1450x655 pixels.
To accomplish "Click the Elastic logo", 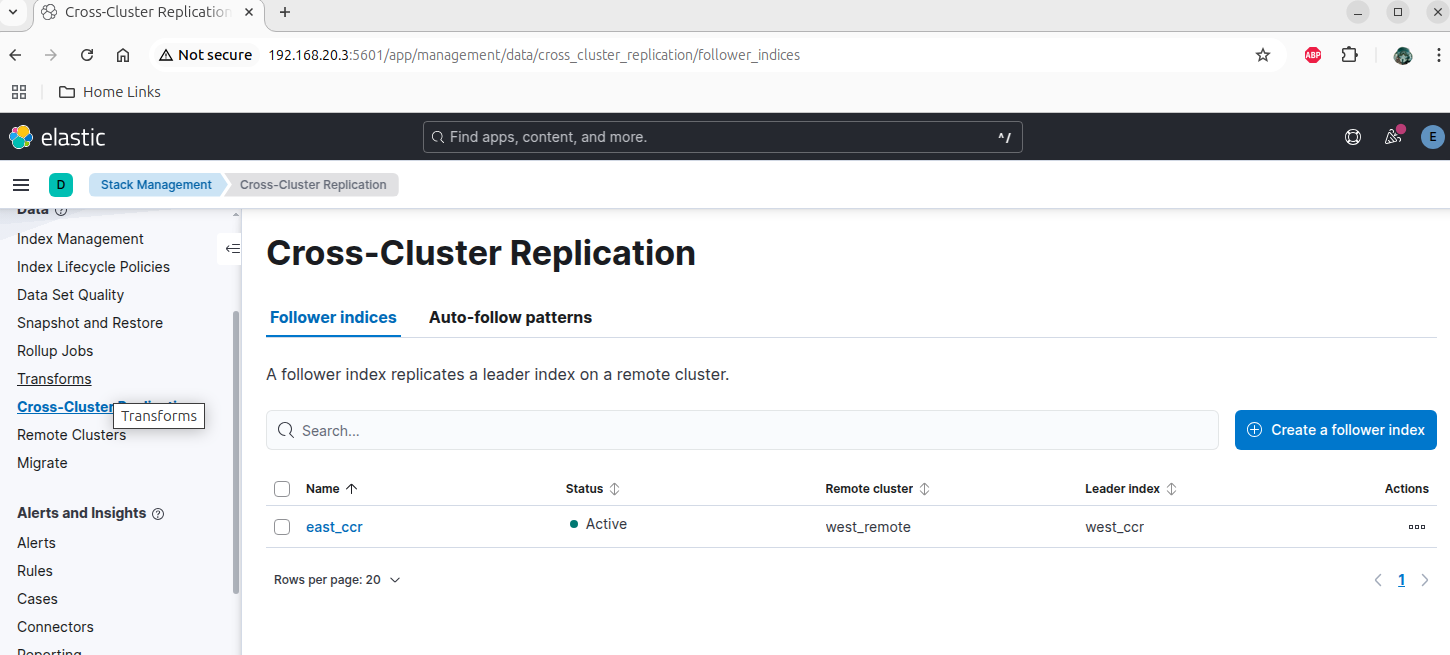I will point(57,137).
